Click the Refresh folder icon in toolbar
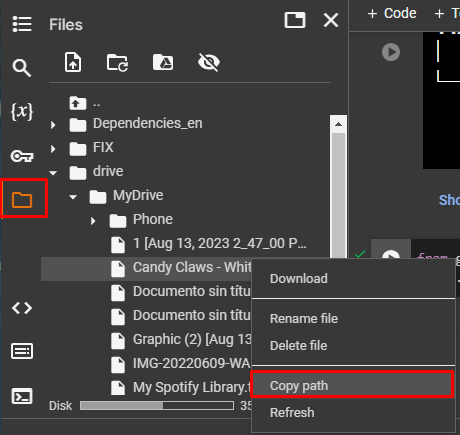The image size is (460, 435). pyautogui.click(x=117, y=62)
